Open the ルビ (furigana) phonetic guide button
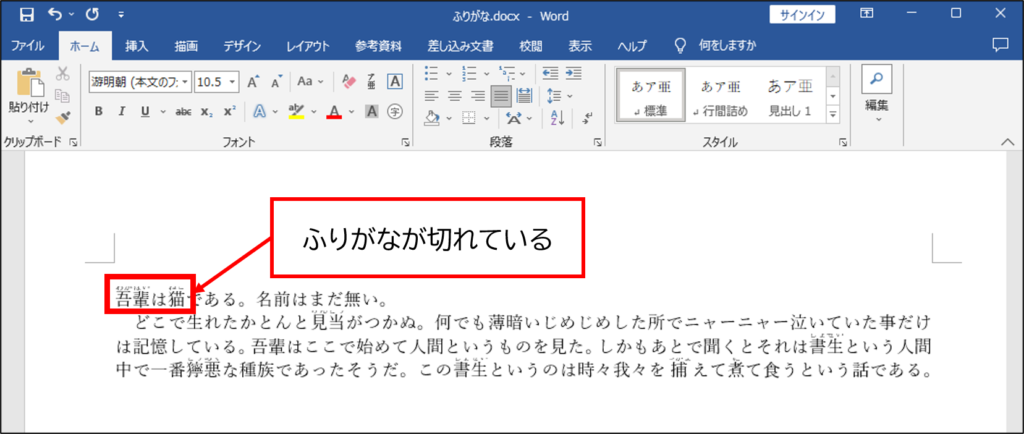1024x434 pixels. tap(372, 82)
